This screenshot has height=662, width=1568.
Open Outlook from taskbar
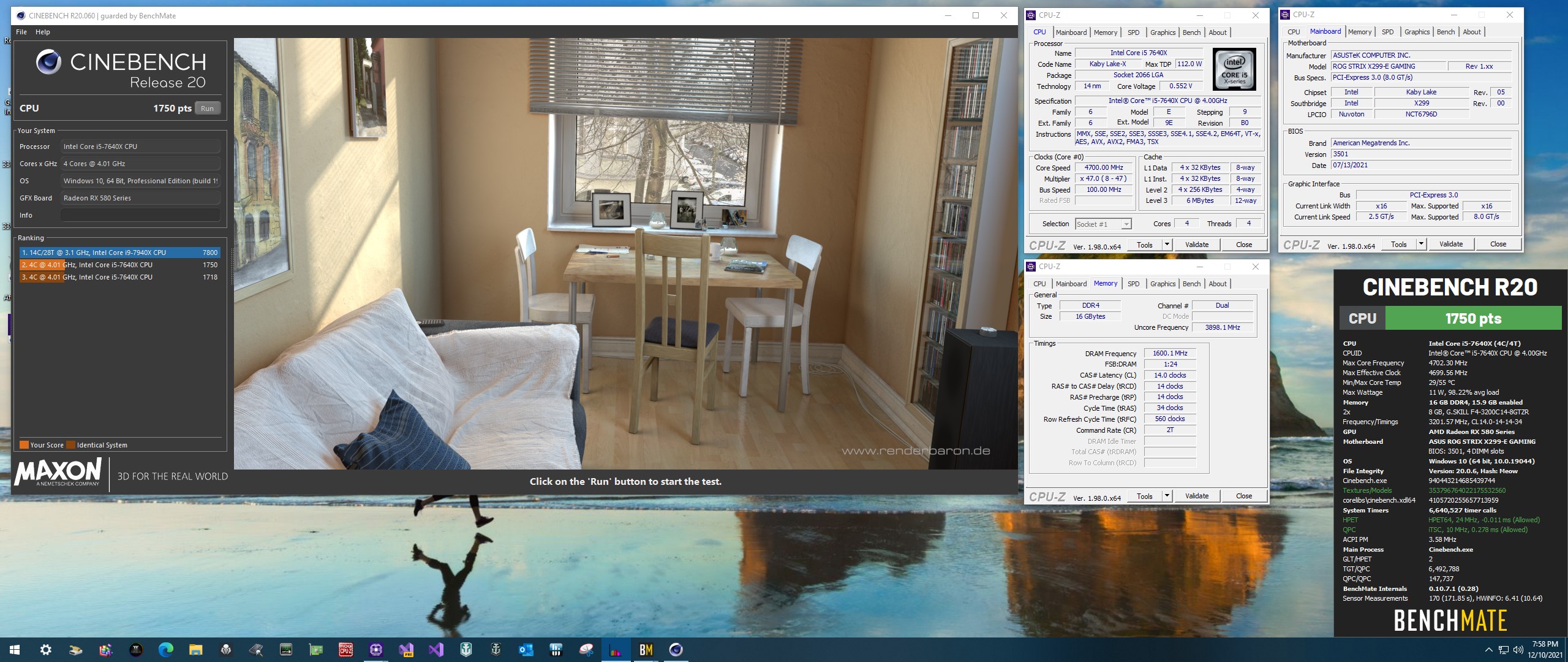coord(526,650)
